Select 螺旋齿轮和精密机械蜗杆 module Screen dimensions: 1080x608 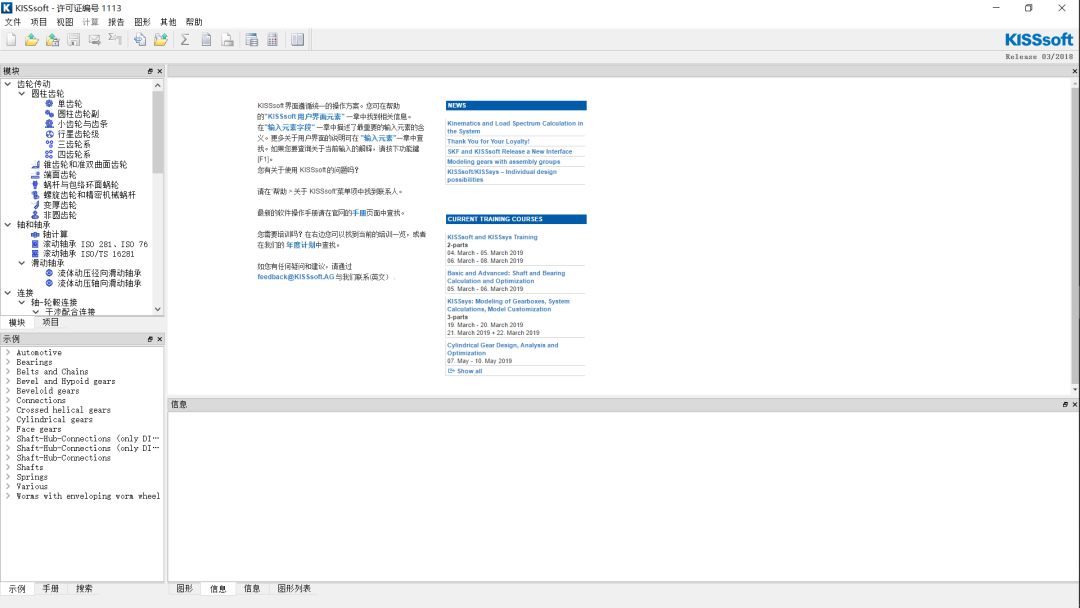pos(90,195)
